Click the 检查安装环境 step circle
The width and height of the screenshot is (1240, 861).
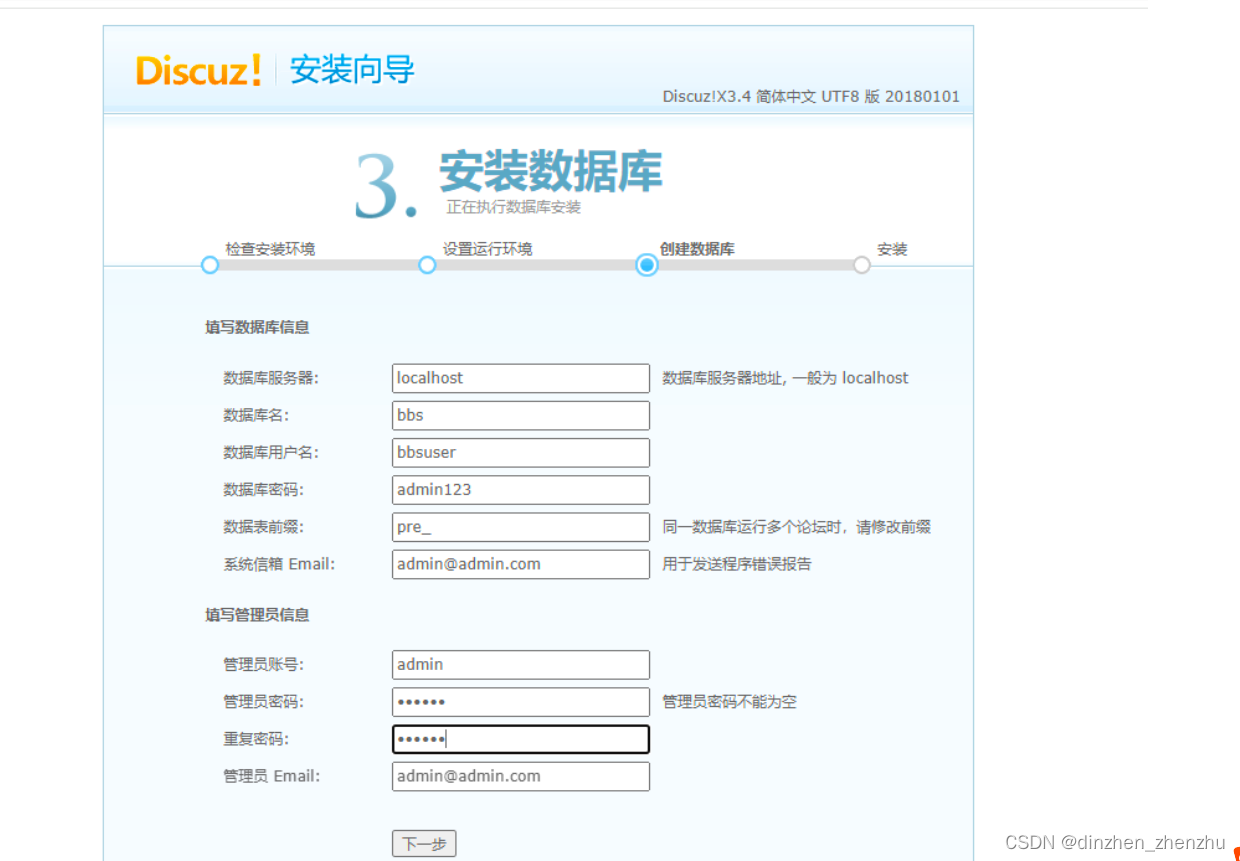(x=209, y=265)
